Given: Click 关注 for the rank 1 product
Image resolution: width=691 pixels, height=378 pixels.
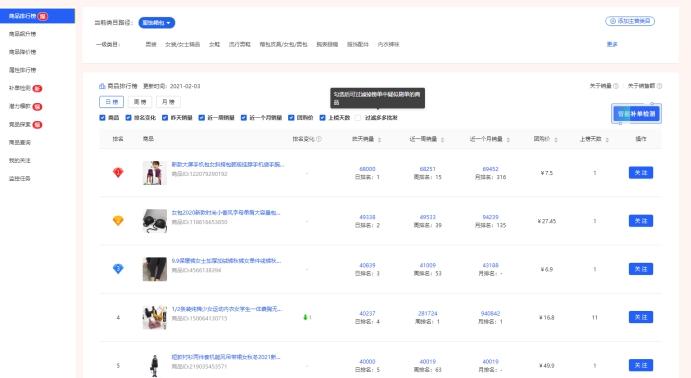Looking at the screenshot, I should [x=641, y=173].
